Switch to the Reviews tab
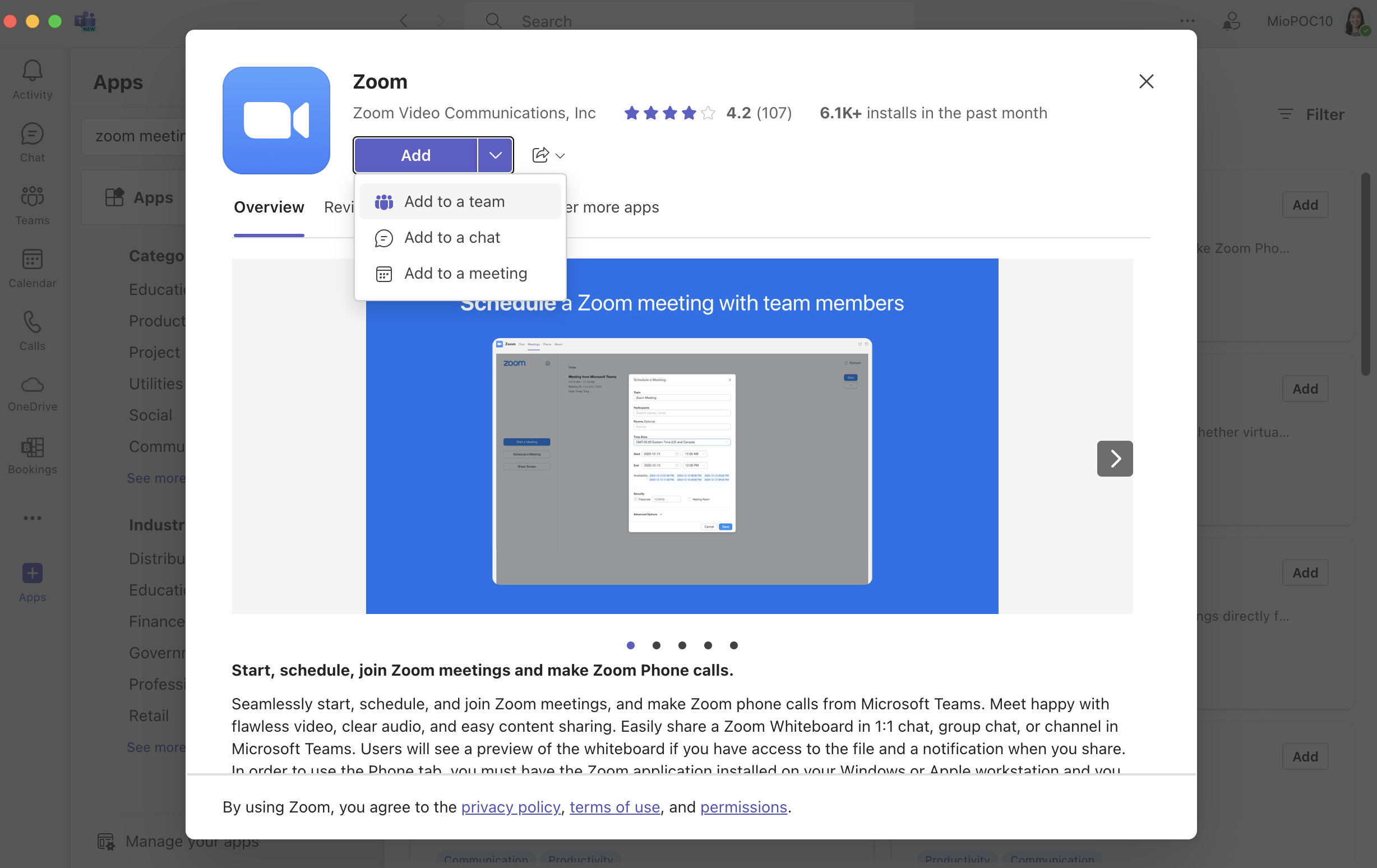The image size is (1377, 868). (341, 207)
